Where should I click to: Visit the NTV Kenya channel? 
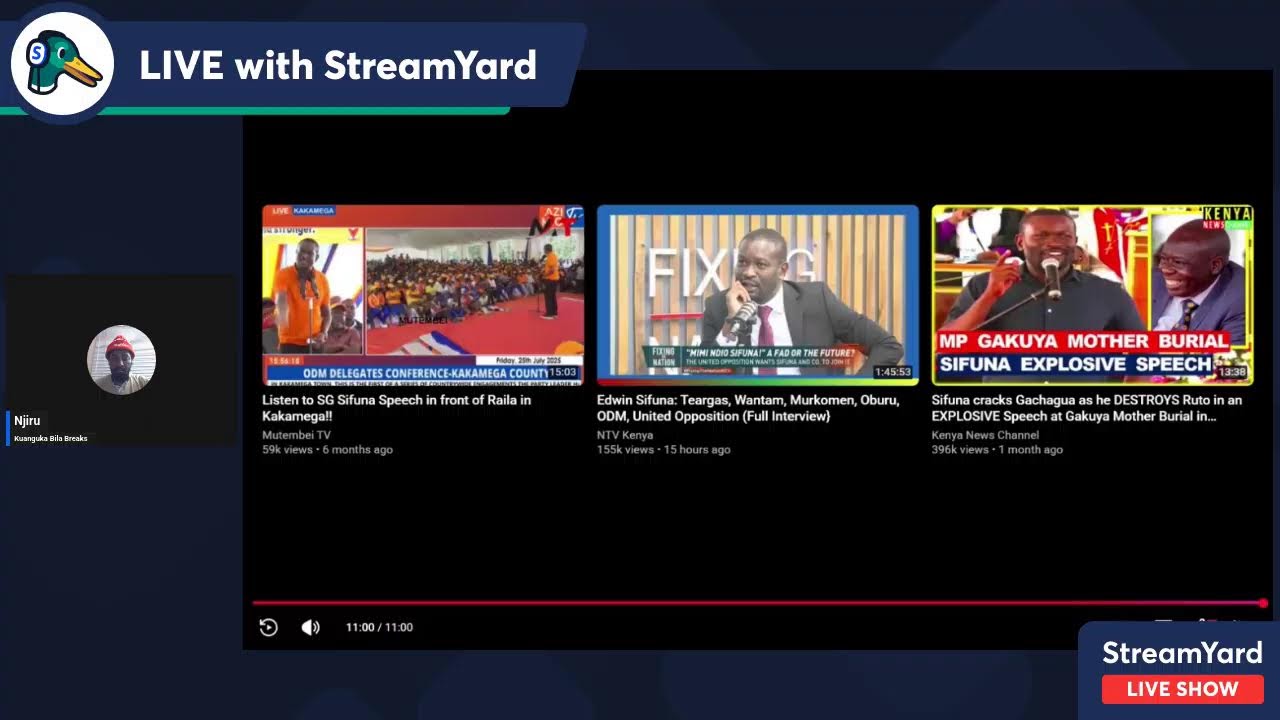[625, 435]
